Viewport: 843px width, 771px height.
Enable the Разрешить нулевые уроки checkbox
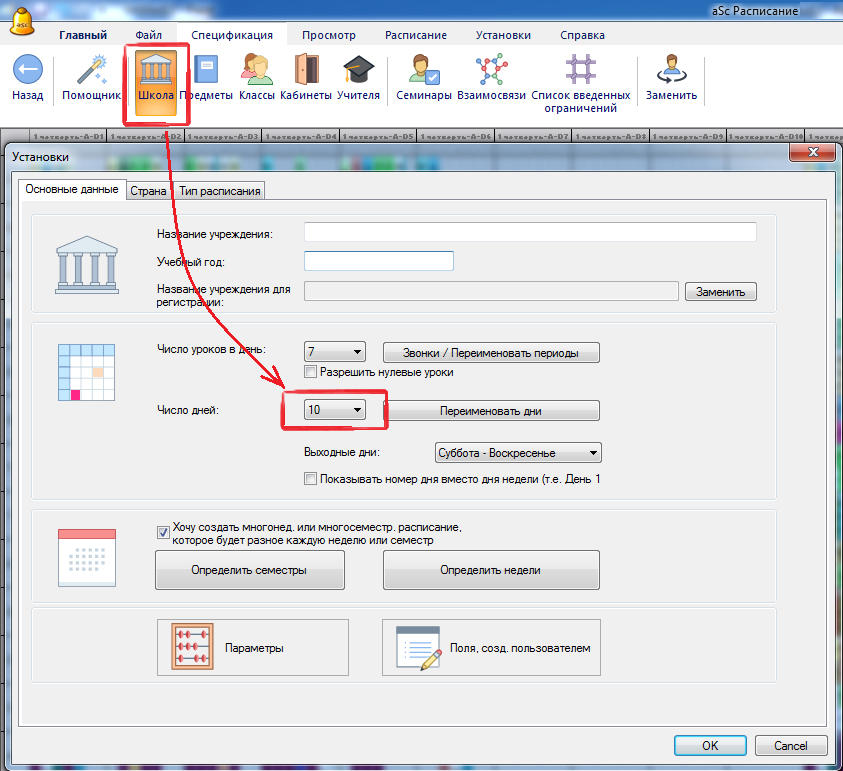coord(311,372)
